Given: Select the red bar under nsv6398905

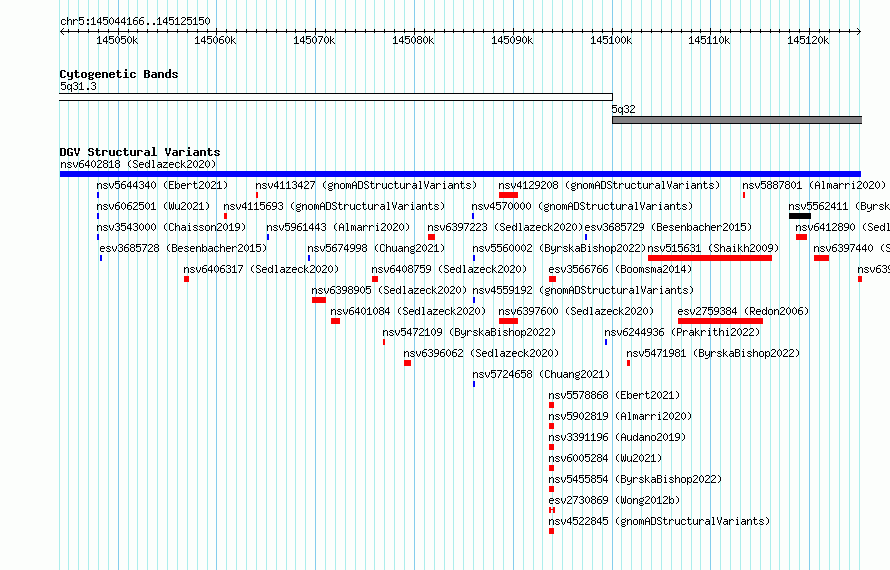Looking at the screenshot, I should [319, 300].
